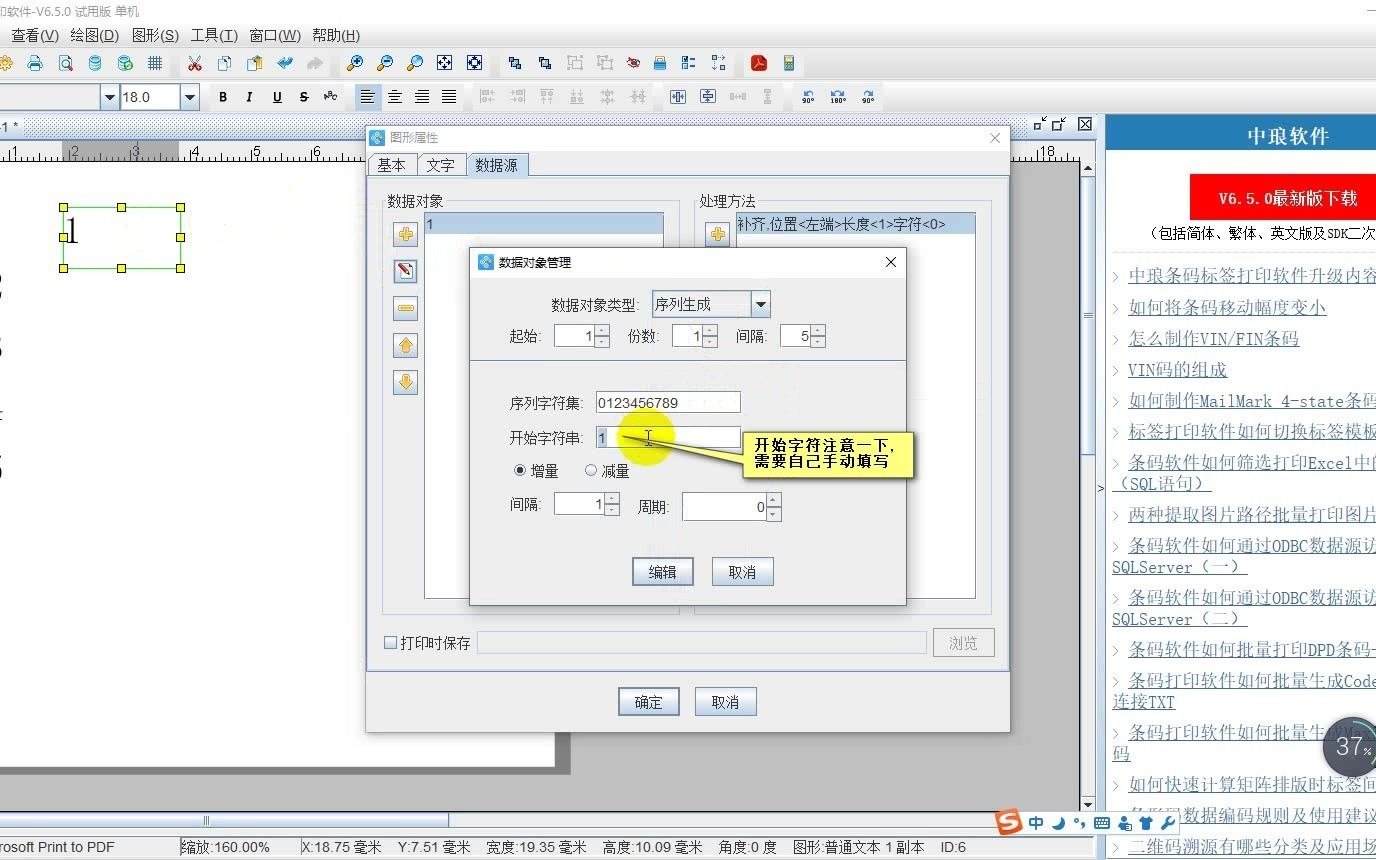Apply underline formatting to text
Image resolution: width=1376 pixels, height=860 pixels.
pos(276,97)
